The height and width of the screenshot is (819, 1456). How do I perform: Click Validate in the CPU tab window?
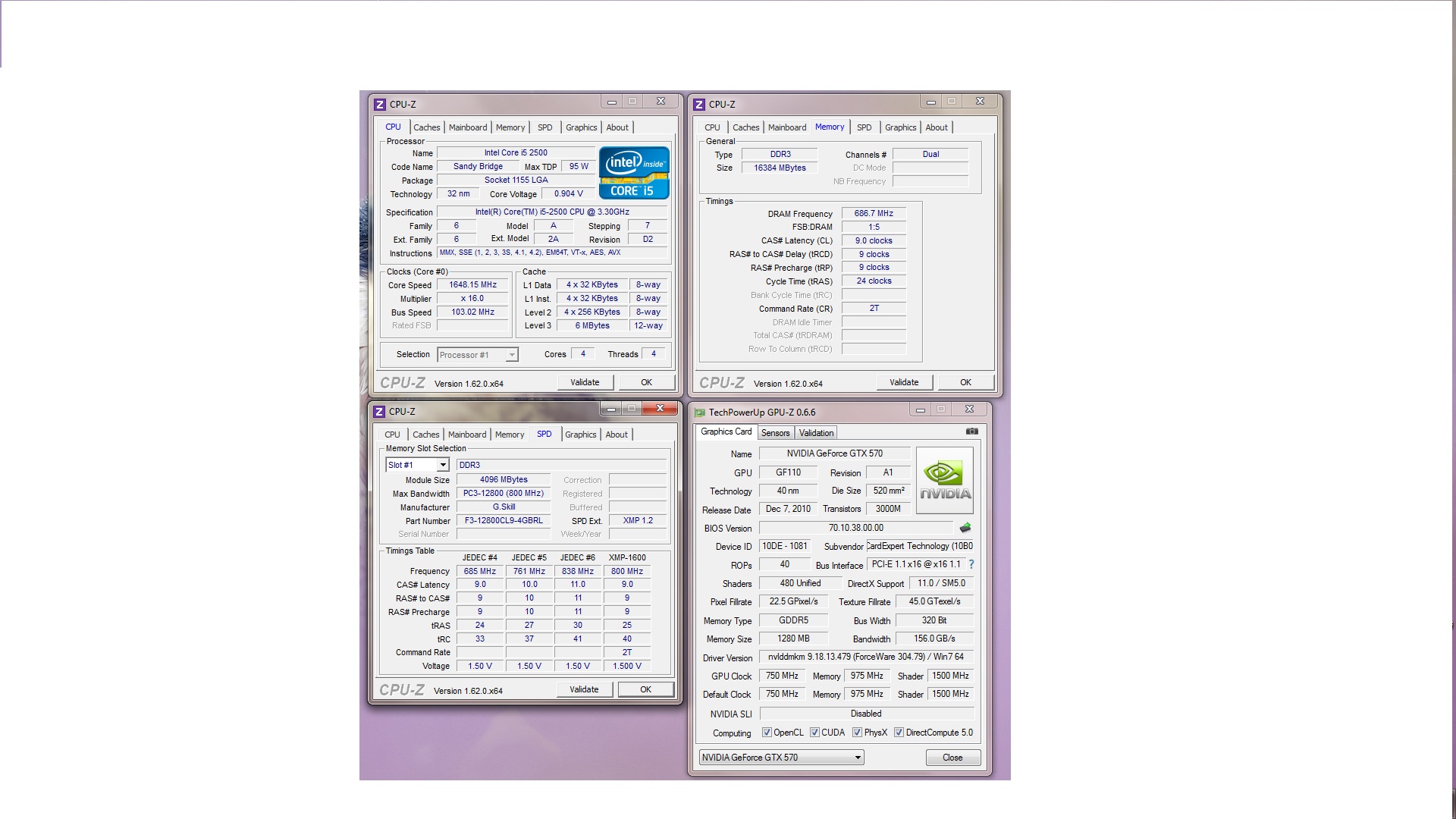[x=585, y=382]
